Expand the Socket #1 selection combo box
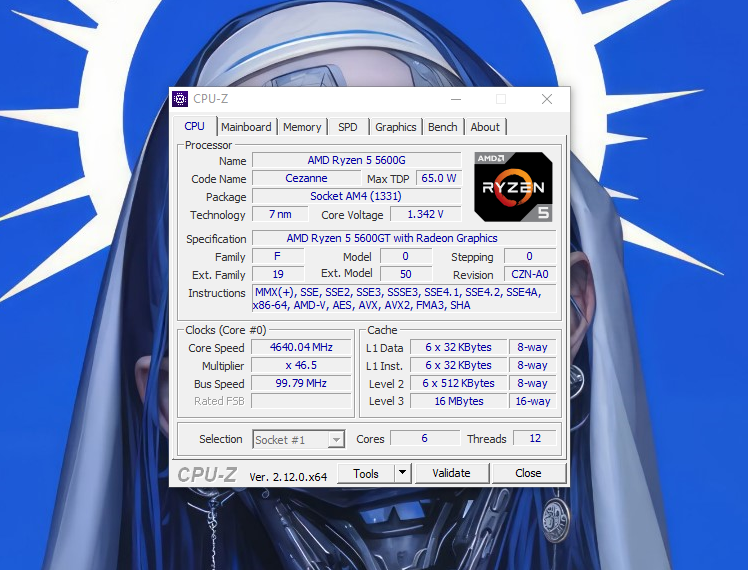The image size is (748, 570). (x=299, y=439)
